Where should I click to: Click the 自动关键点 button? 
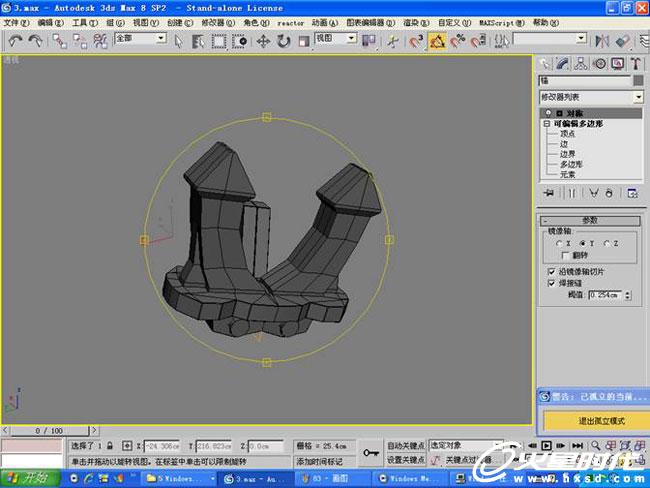406,446
